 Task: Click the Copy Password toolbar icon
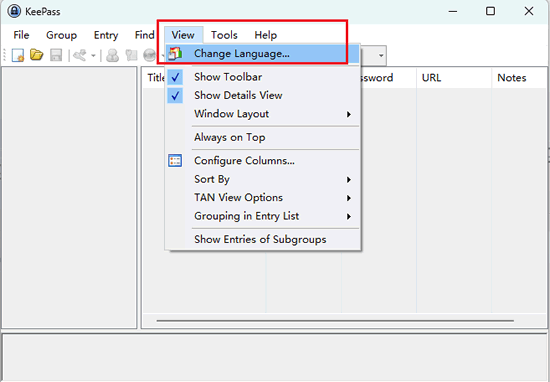point(131,55)
